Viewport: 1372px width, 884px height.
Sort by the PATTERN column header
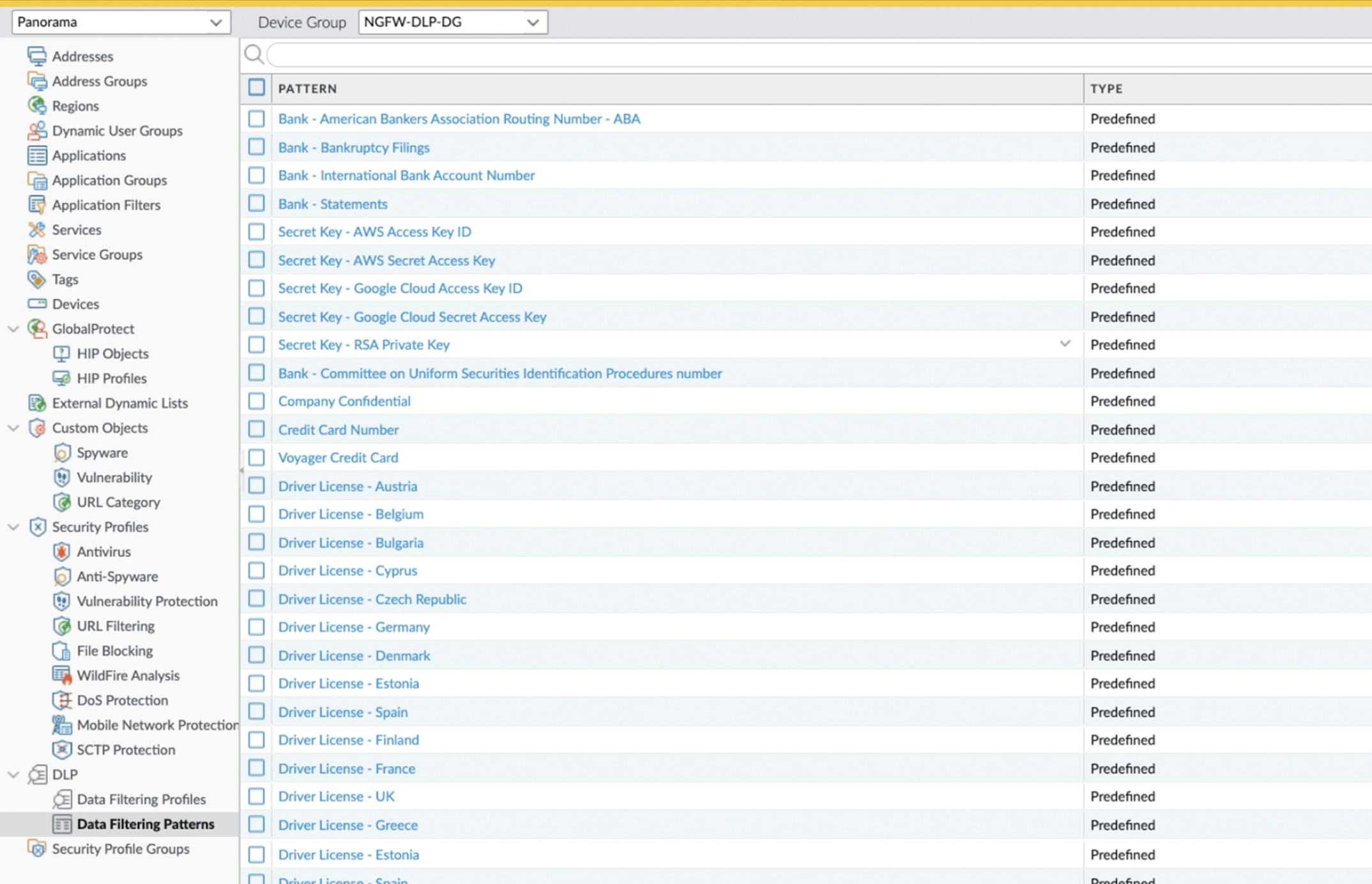[308, 88]
